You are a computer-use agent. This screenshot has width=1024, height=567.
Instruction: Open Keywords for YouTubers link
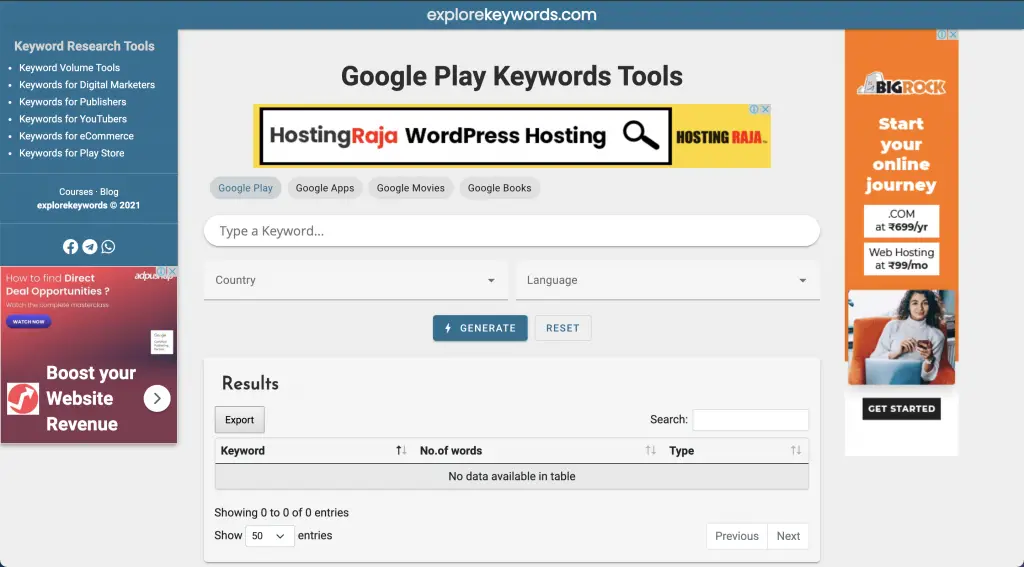[72, 118]
